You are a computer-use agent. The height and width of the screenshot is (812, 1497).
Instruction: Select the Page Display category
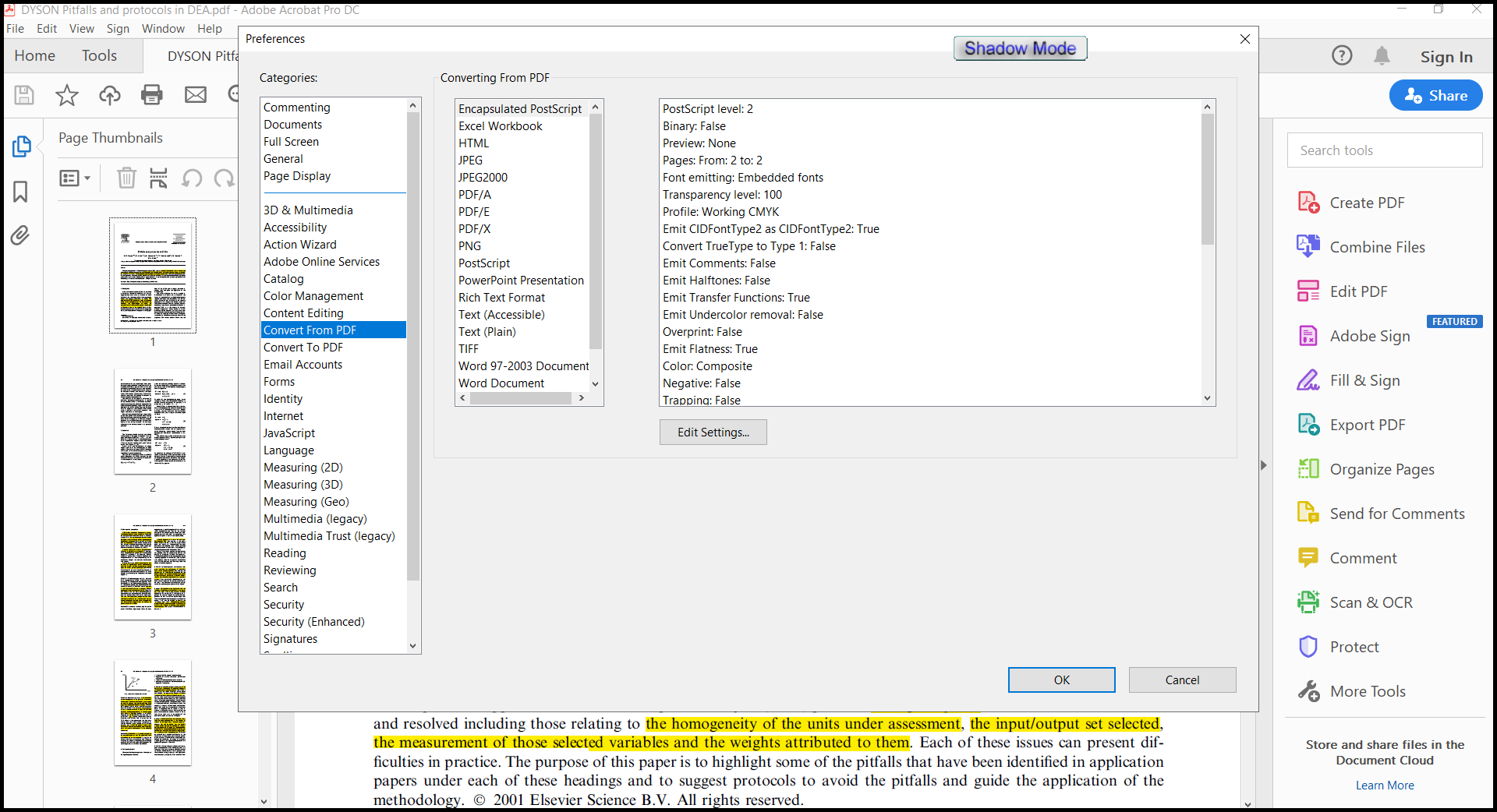[x=333, y=176]
